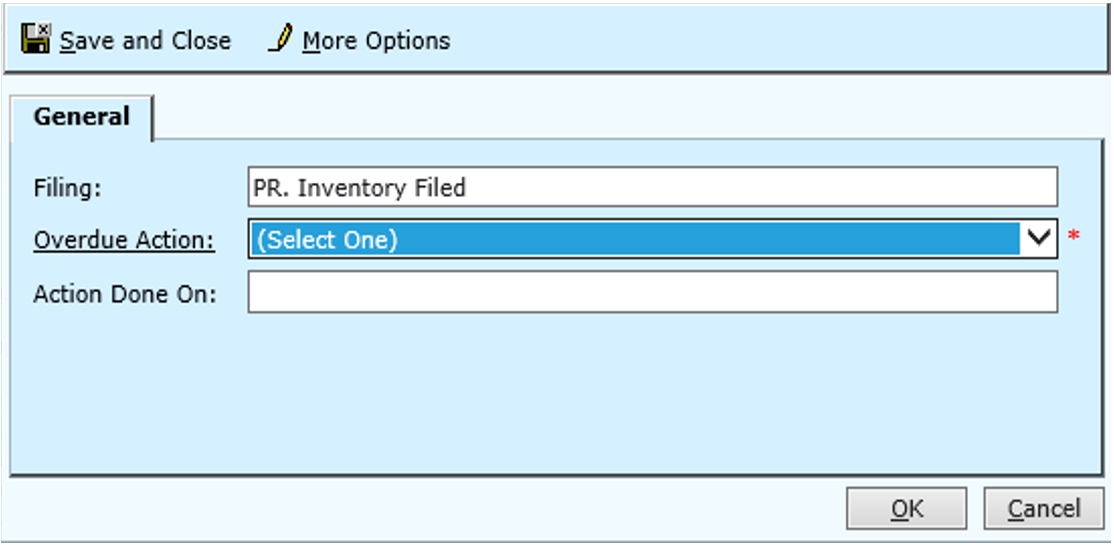Screen dimensions: 1114x545
Task: Click the pencil More Options icon
Action: tap(280, 40)
